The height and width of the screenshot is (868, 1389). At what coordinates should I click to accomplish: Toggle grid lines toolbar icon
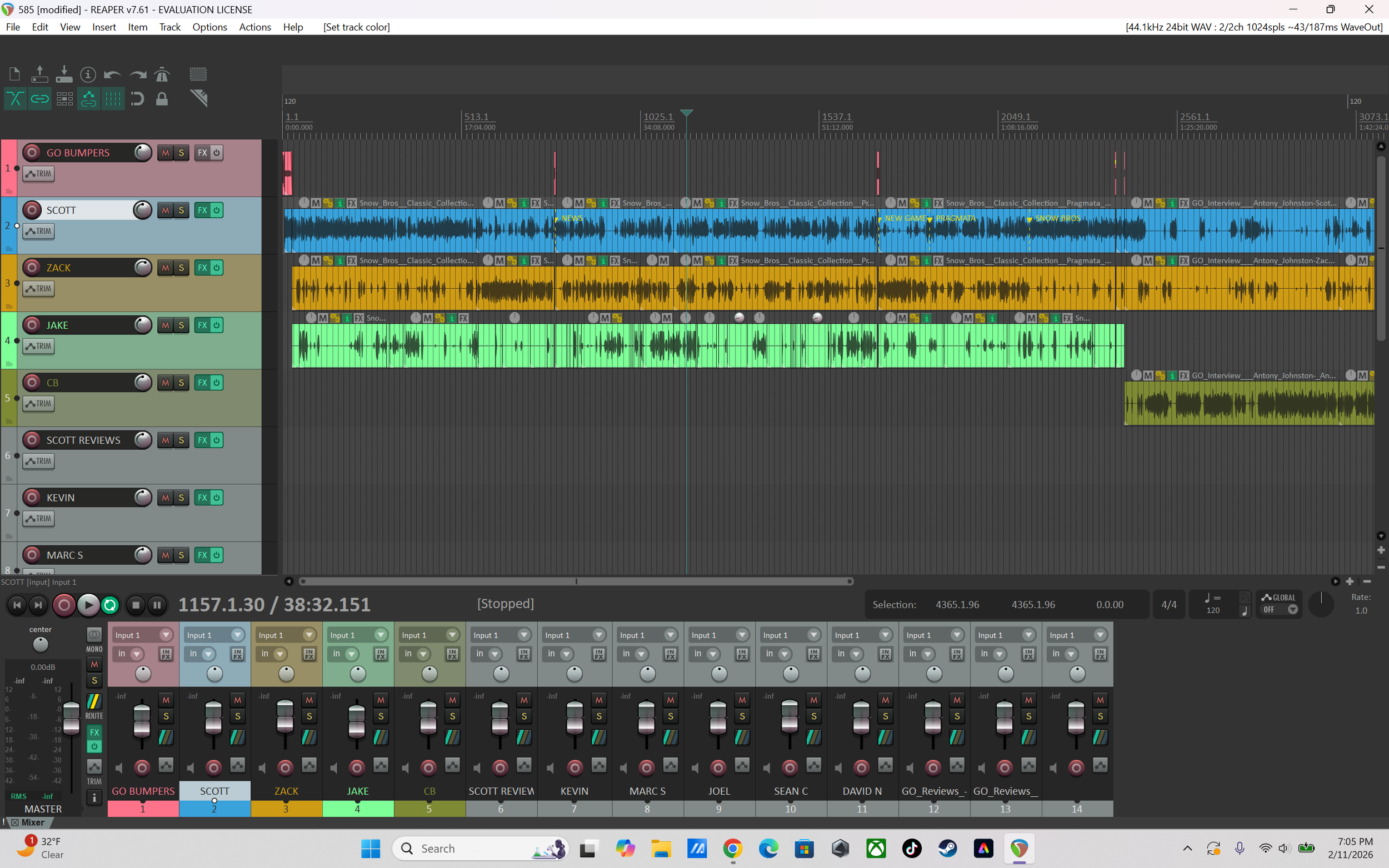(x=113, y=99)
